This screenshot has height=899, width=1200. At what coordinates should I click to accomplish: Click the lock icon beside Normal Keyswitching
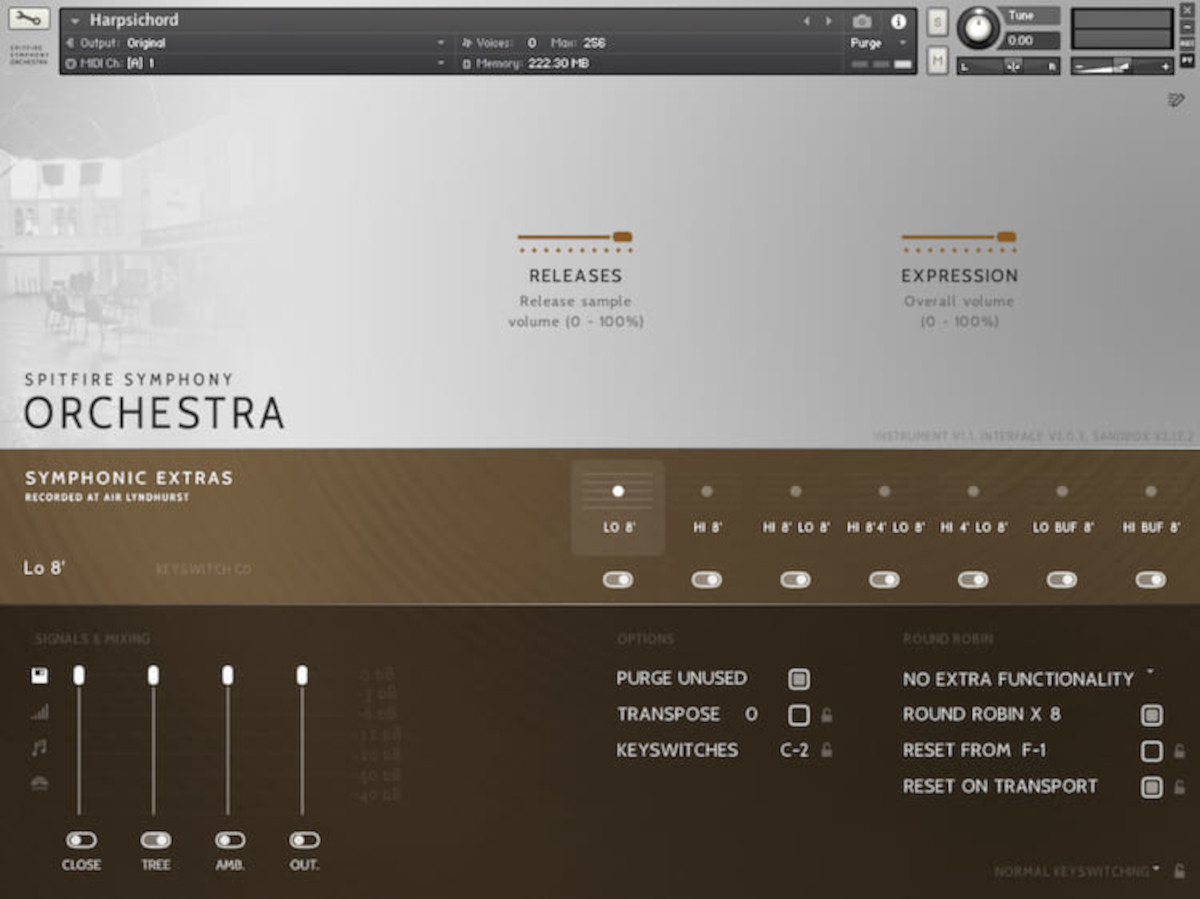click(x=1180, y=871)
